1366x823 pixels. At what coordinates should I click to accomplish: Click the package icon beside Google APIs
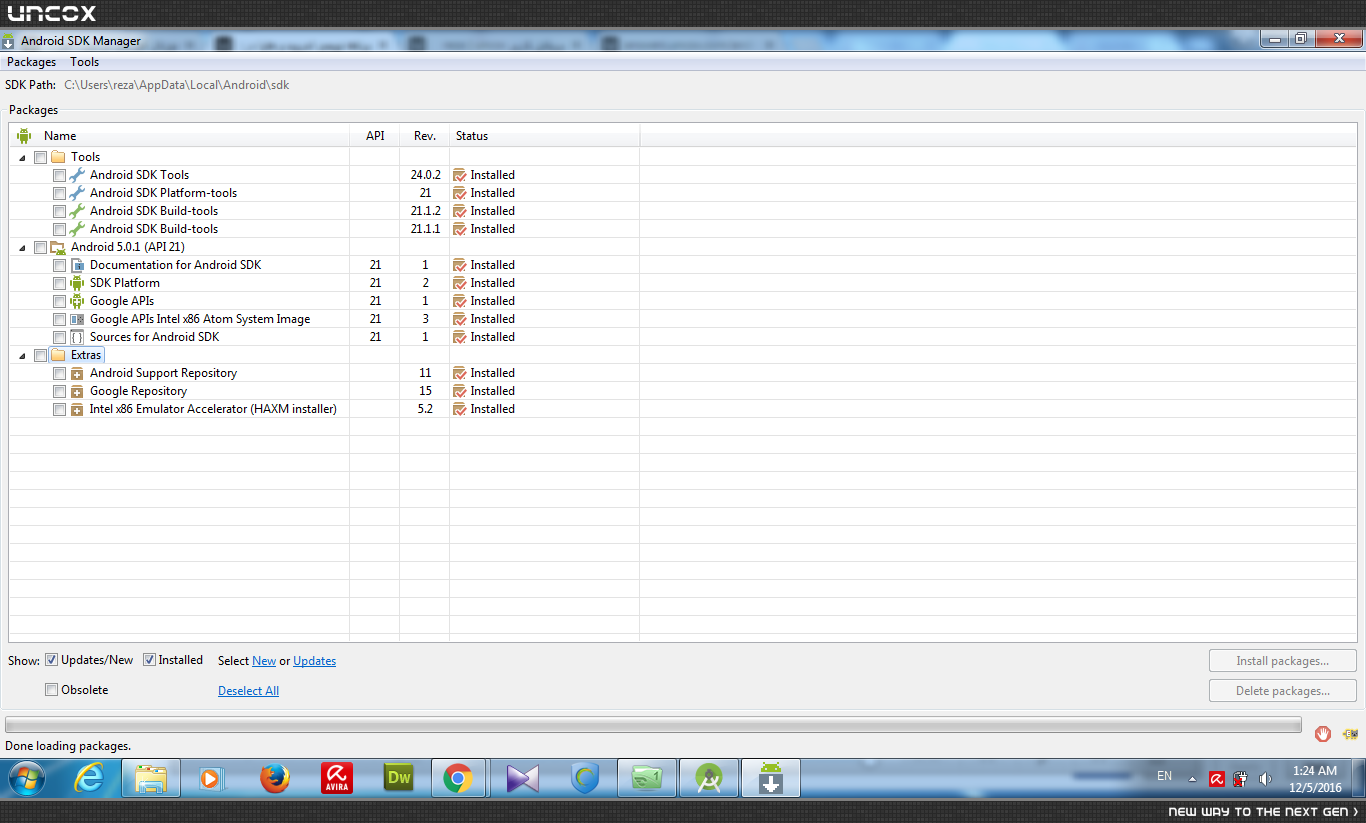pyautogui.click(x=77, y=301)
